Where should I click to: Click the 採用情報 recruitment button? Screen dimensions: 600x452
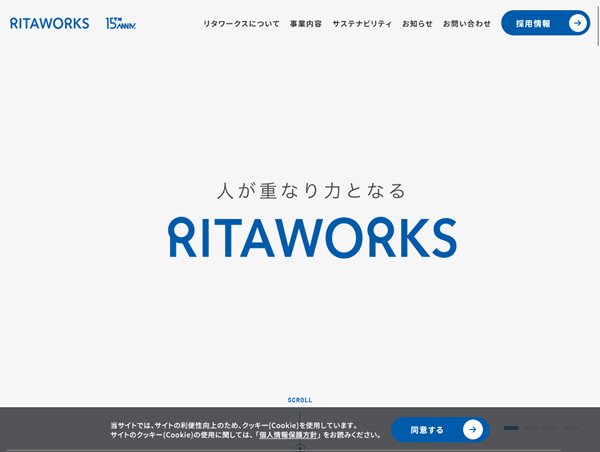tap(545, 23)
